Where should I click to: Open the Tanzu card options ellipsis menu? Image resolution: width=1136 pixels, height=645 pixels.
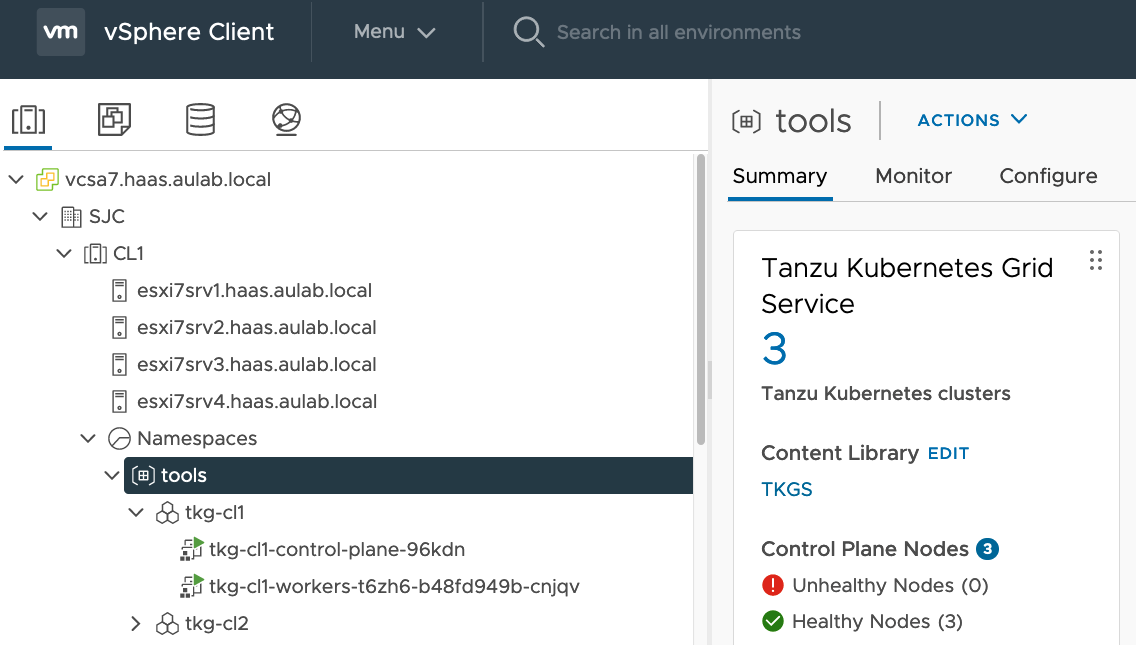click(x=1095, y=260)
